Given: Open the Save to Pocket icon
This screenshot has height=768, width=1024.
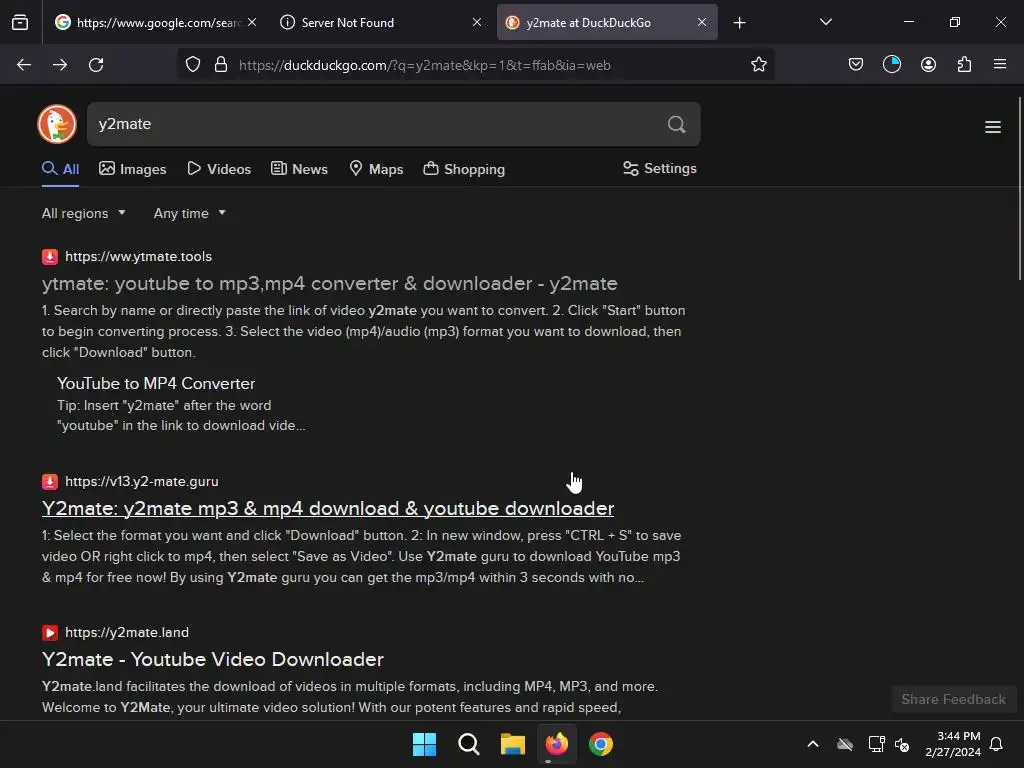Looking at the screenshot, I should pos(856,65).
